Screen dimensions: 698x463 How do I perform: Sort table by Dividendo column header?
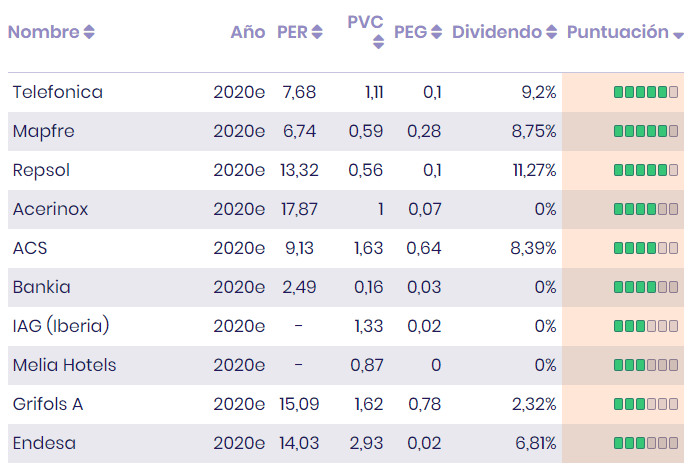(496, 32)
